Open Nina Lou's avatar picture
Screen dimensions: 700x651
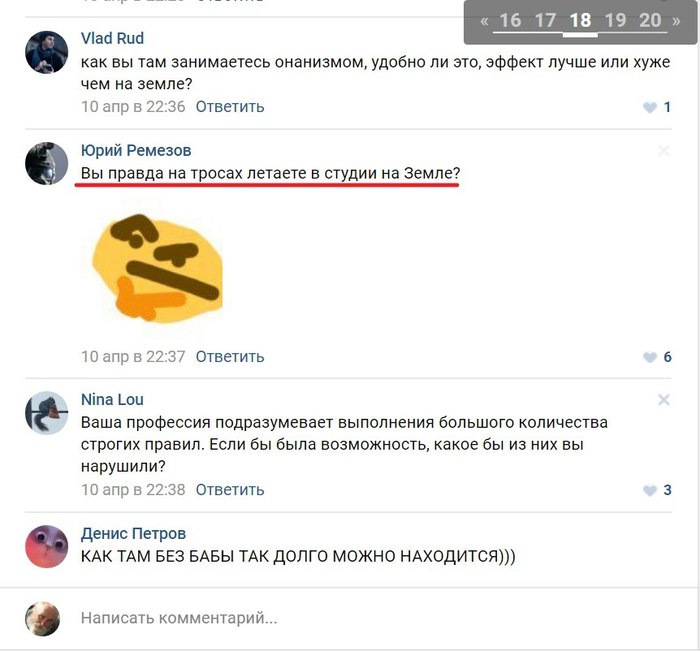(46, 413)
